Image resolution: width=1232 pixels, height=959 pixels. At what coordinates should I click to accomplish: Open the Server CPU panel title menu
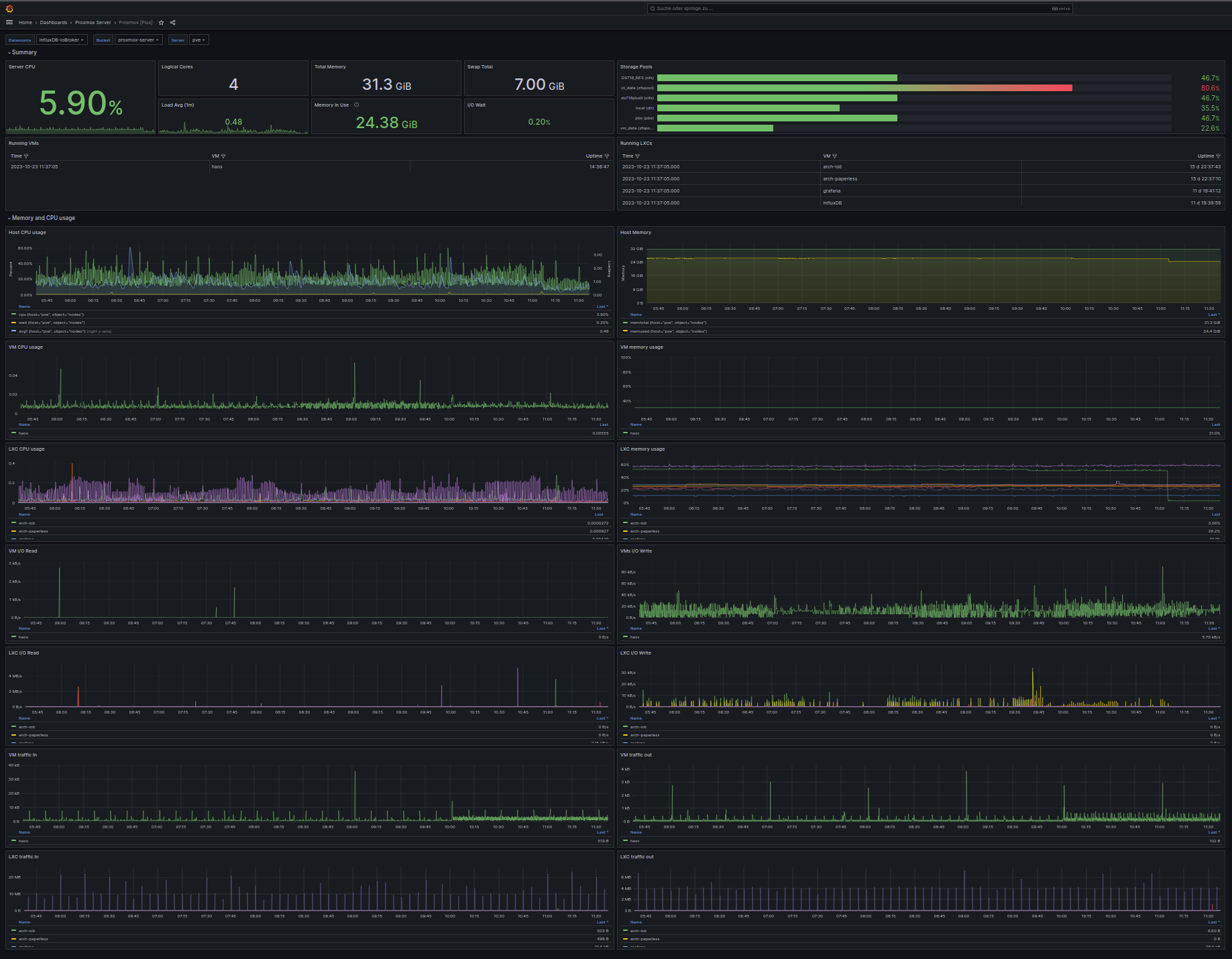pyautogui.click(x=22, y=67)
